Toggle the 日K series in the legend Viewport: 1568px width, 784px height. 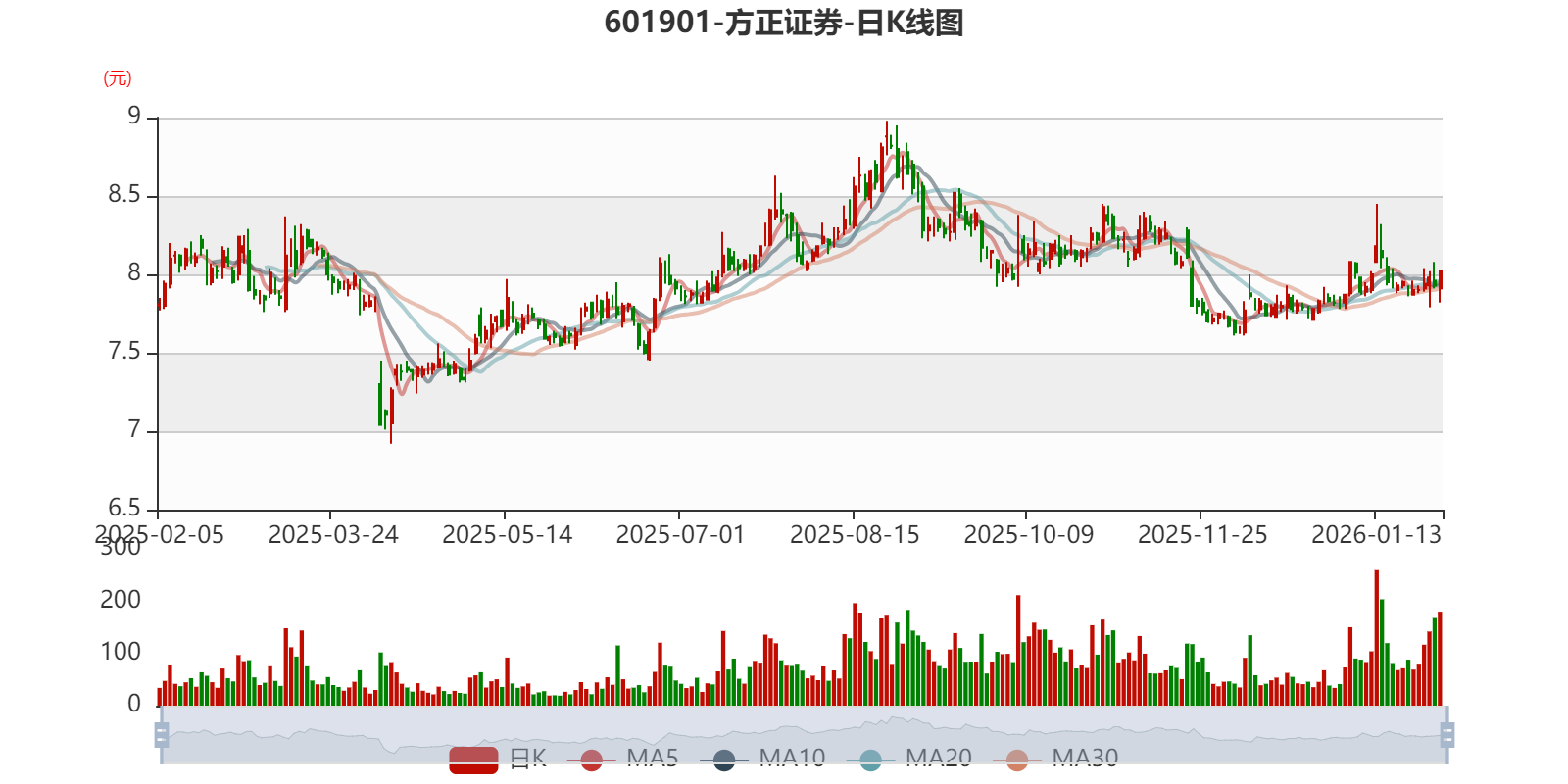pos(498,759)
